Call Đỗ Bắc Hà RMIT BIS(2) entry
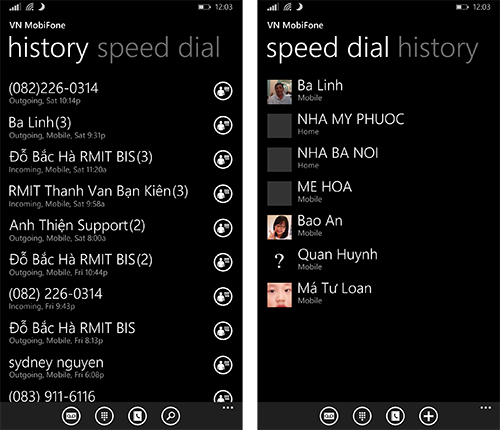500x430 pixels. coord(81,264)
